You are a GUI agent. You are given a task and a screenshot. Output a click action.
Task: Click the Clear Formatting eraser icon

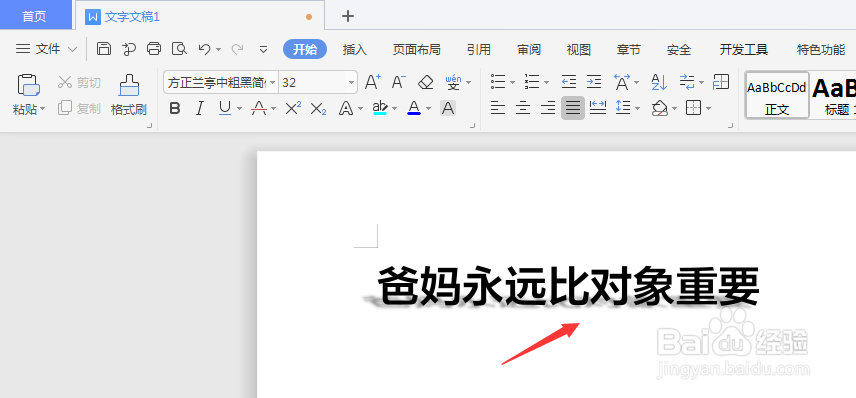(x=425, y=82)
